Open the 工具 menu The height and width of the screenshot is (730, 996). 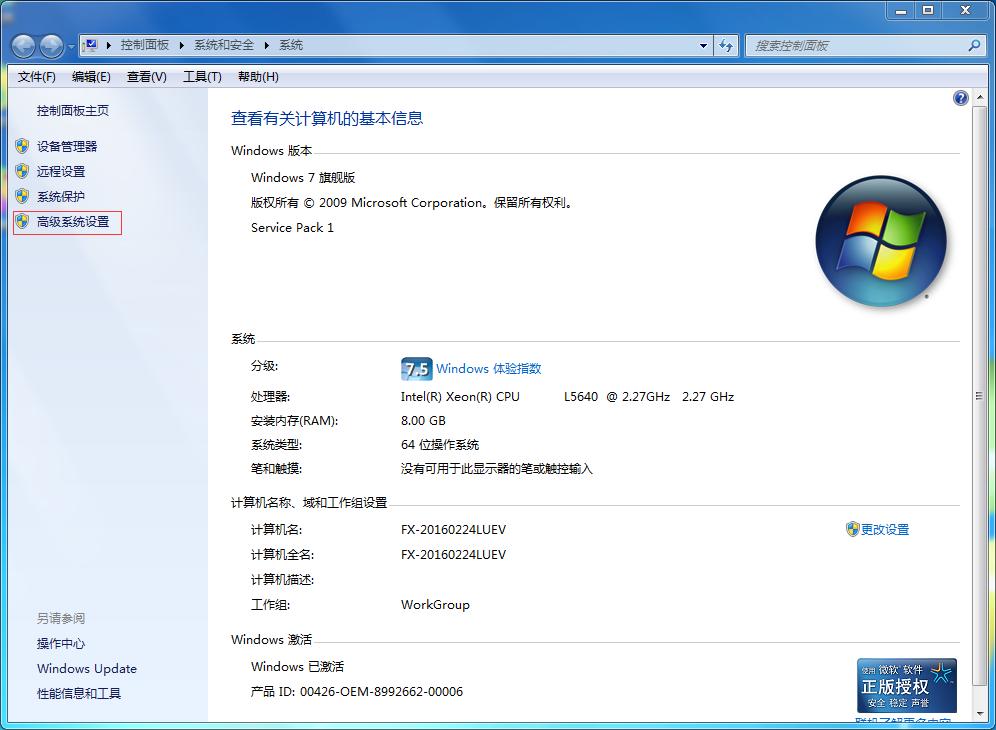tap(201, 76)
